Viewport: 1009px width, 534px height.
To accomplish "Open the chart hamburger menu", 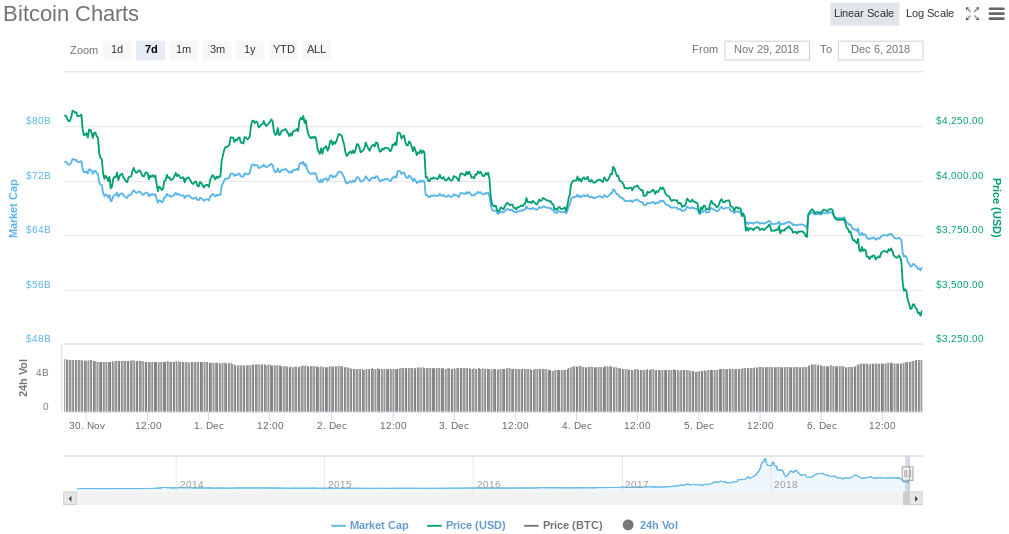I will point(996,14).
